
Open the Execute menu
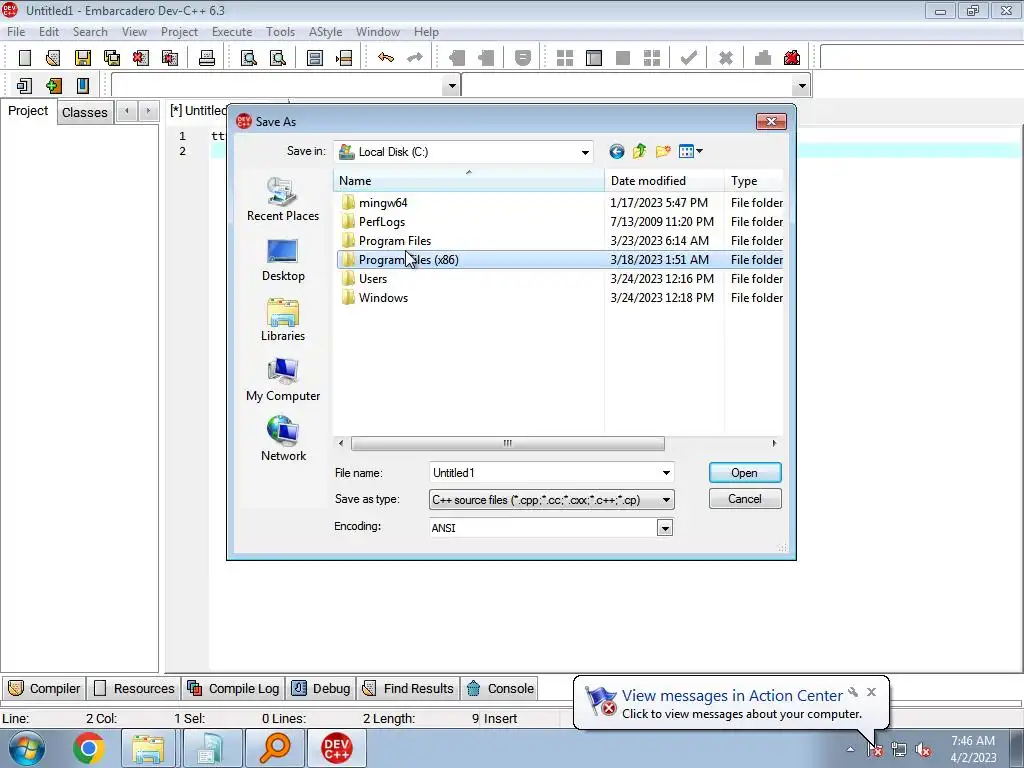232,32
